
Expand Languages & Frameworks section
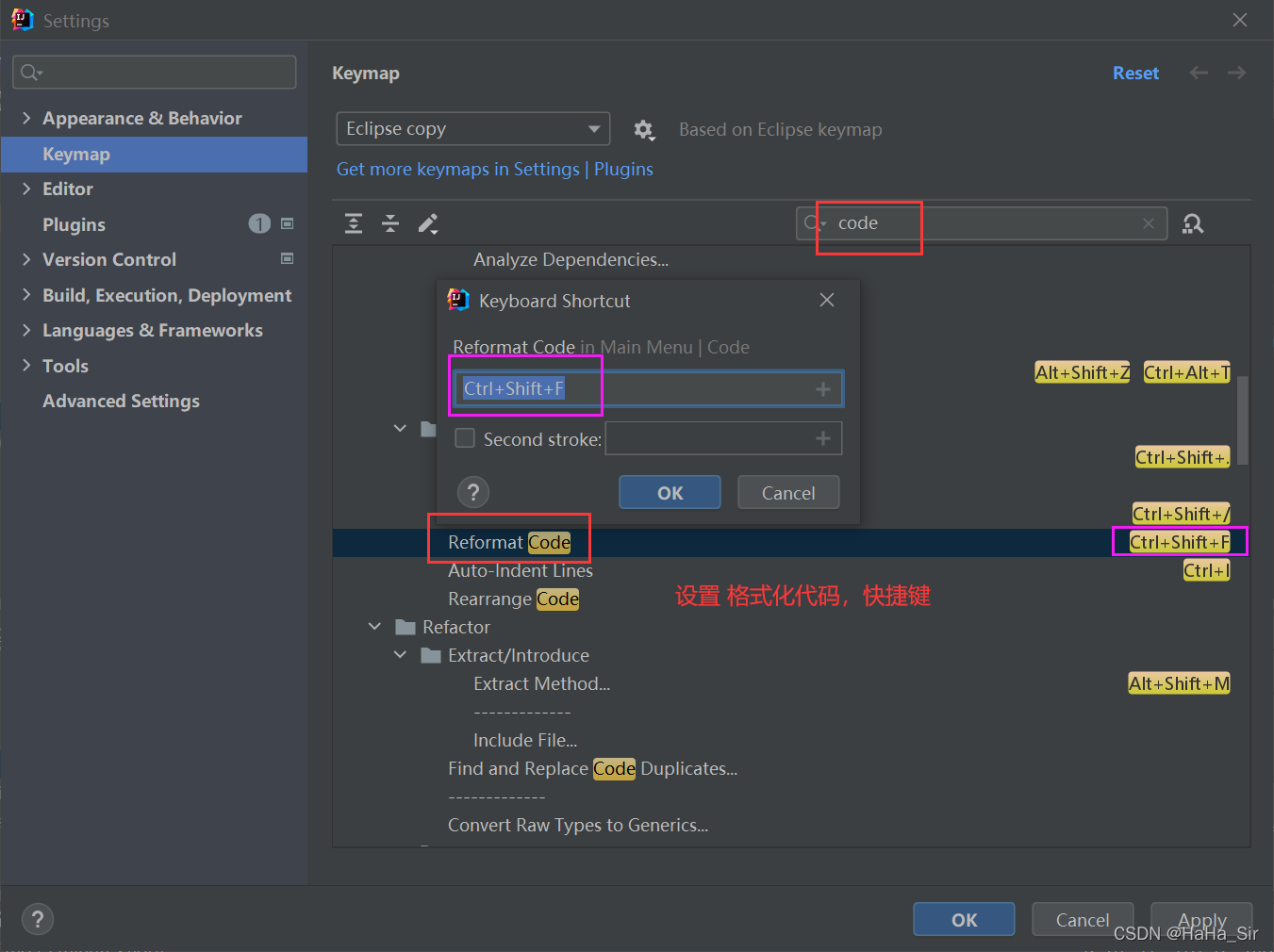coord(26,330)
